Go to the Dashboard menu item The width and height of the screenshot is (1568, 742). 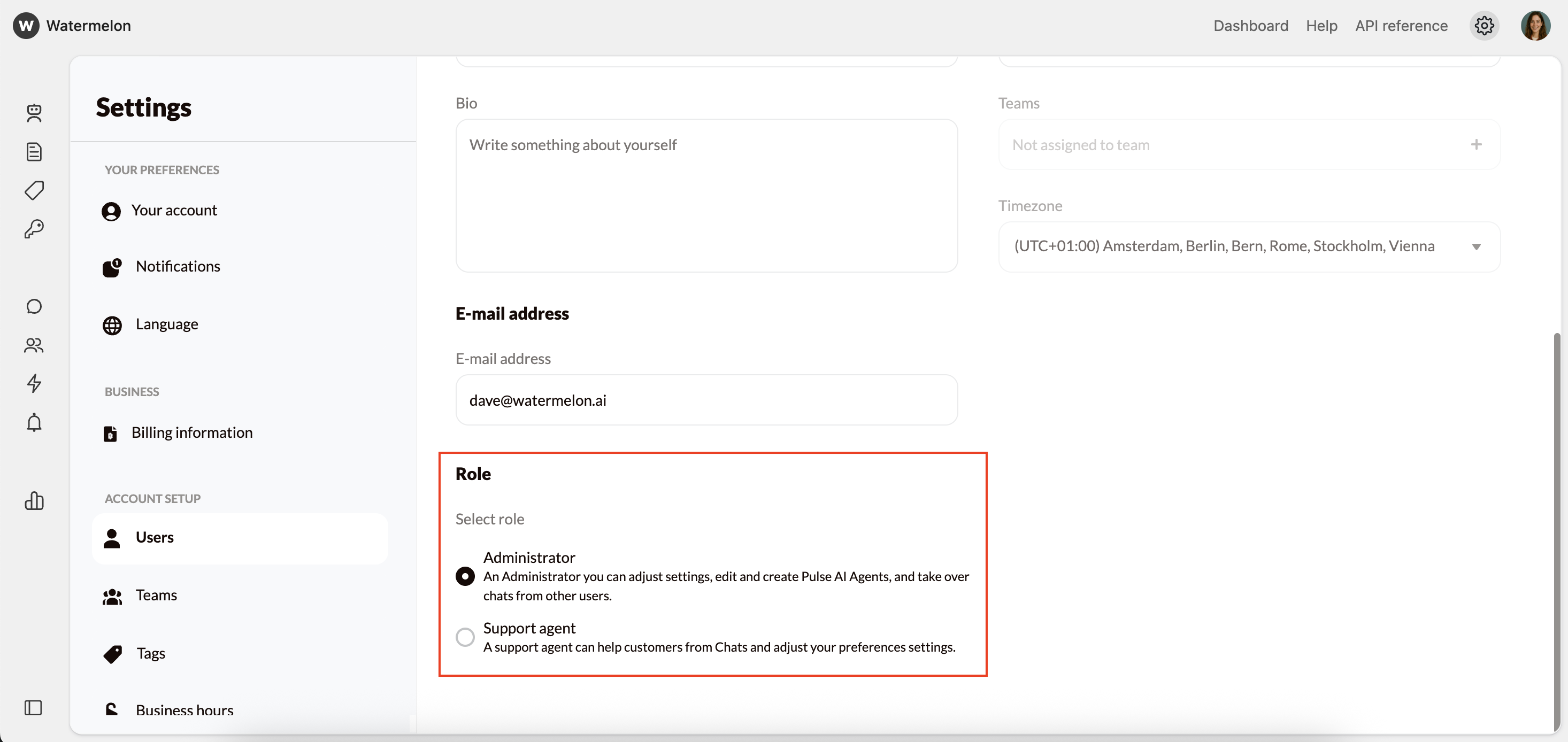click(1251, 26)
